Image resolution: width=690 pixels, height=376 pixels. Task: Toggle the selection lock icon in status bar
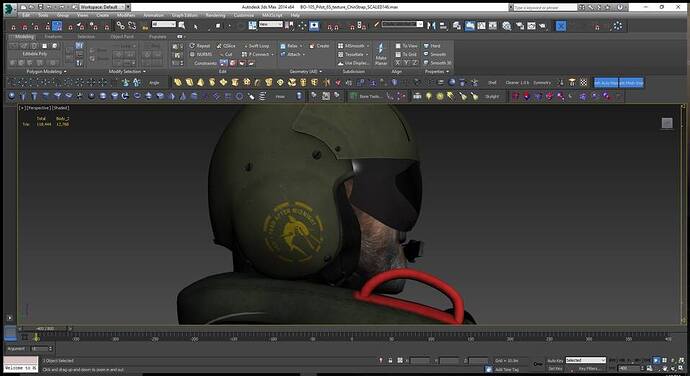pos(390,360)
